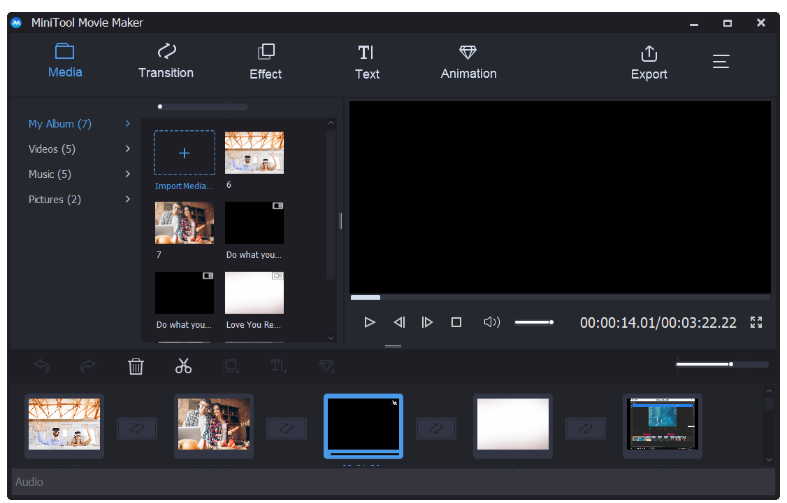Adjust the timeline zoom slider

722,364
